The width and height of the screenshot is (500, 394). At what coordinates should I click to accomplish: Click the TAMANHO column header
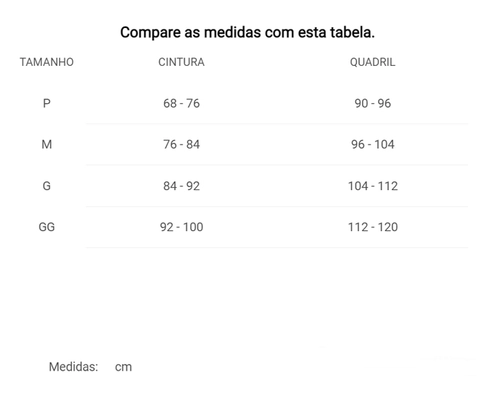(47, 62)
